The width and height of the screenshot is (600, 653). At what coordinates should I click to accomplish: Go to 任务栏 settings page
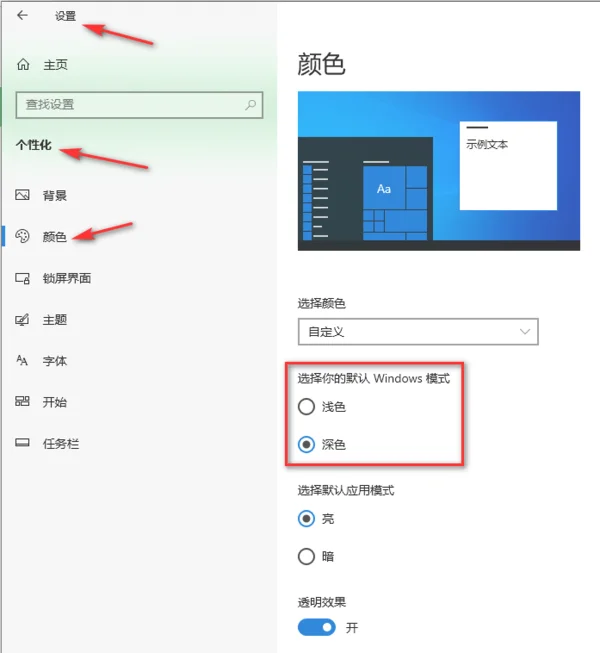coord(61,444)
